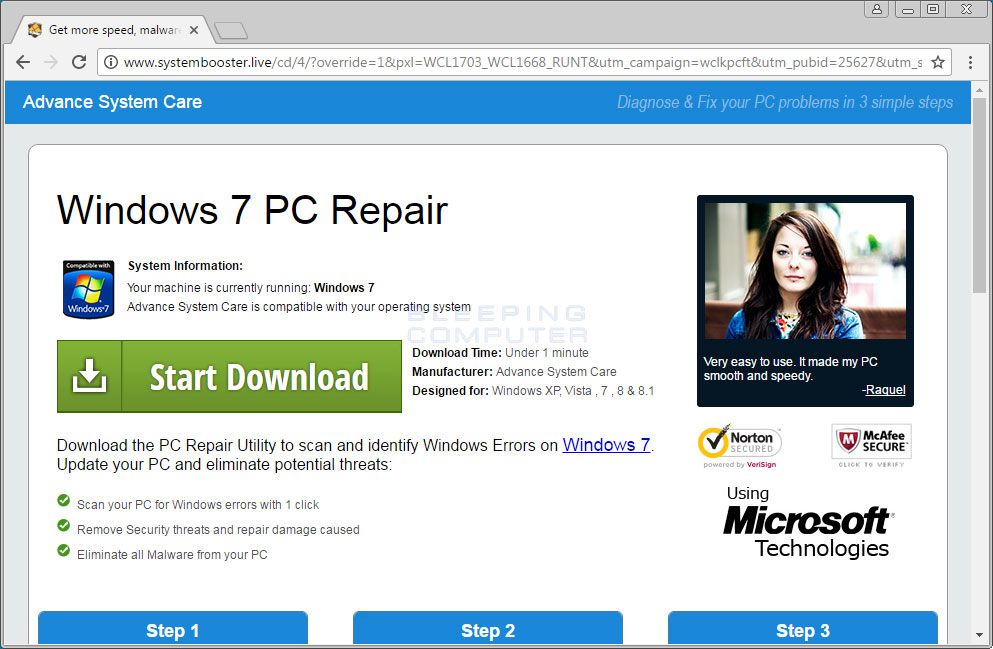Click the checkmark beside 'Scan your PC for Windows errors'
Viewport: 993px width, 649px height.
click(x=63, y=500)
